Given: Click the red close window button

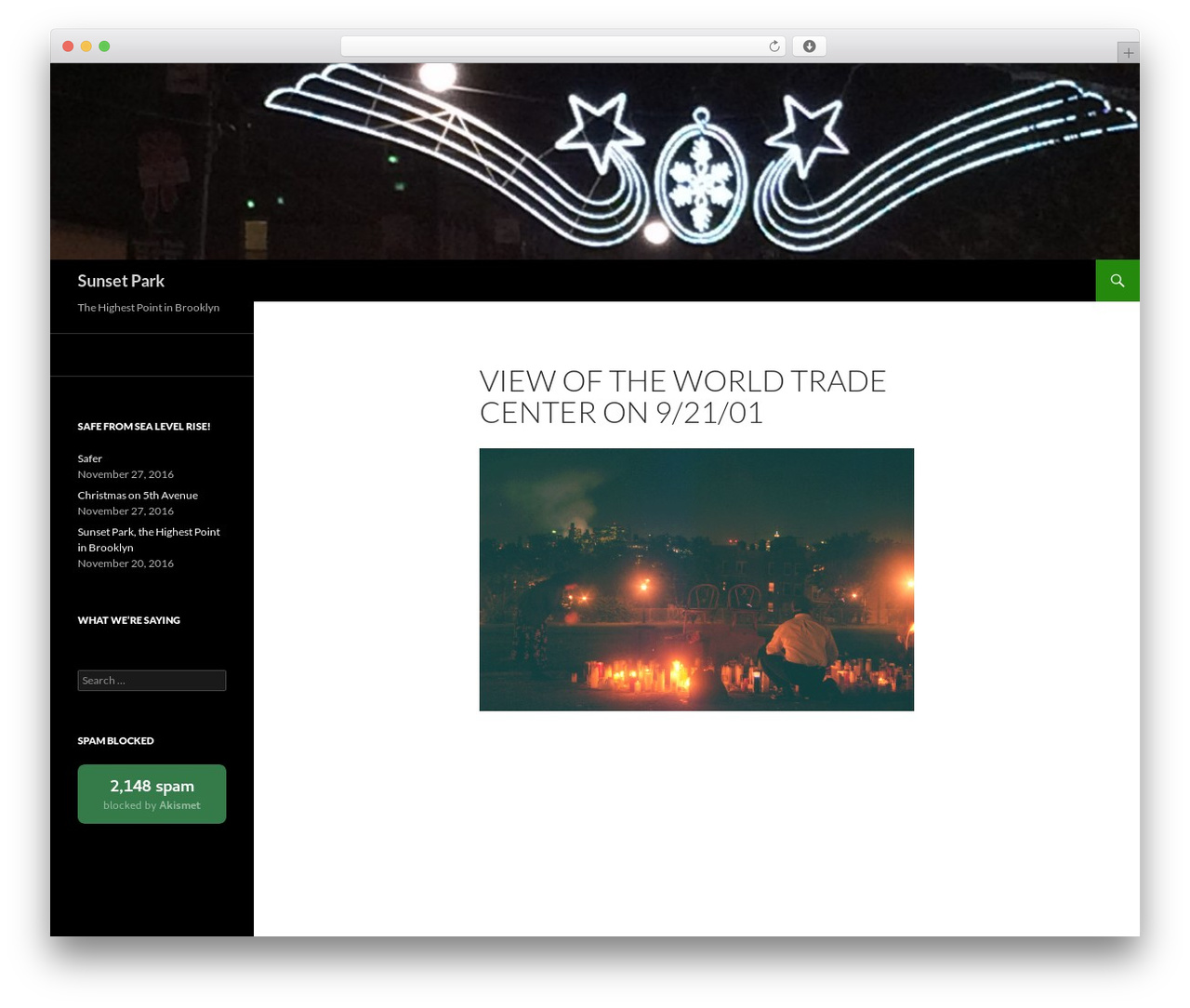Looking at the screenshot, I should point(68,46).
